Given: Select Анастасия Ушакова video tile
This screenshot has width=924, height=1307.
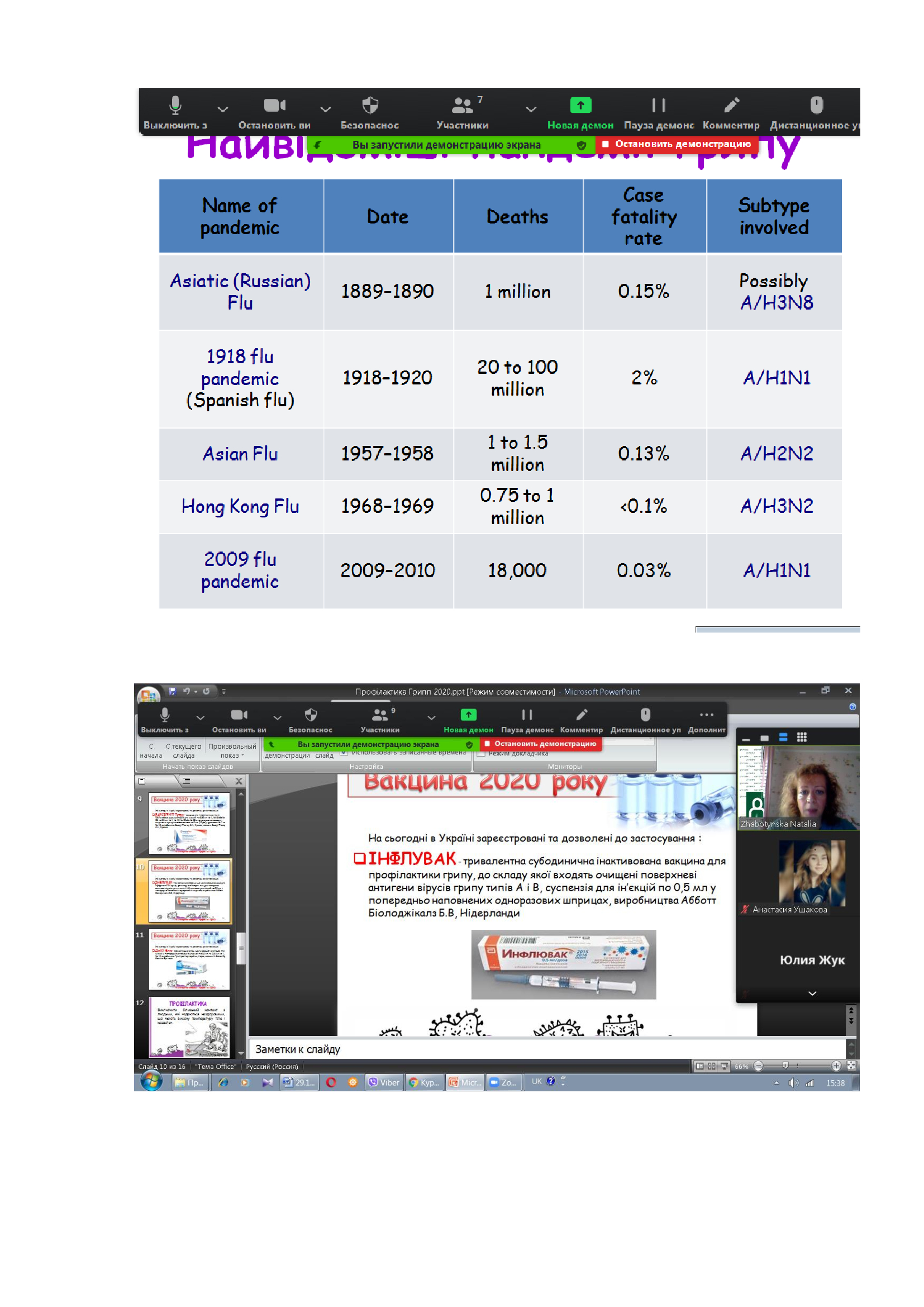Looking at the screenshot, I should coord(798,874).
